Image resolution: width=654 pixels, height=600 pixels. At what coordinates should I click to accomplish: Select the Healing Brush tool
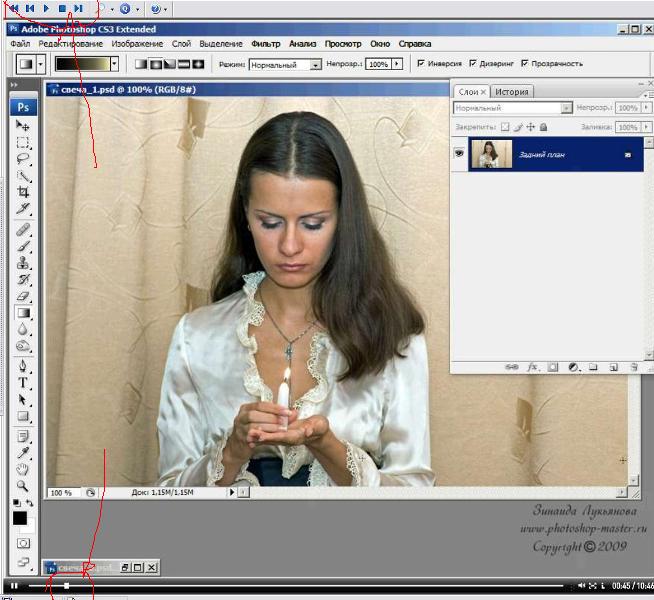pos(23,229)
